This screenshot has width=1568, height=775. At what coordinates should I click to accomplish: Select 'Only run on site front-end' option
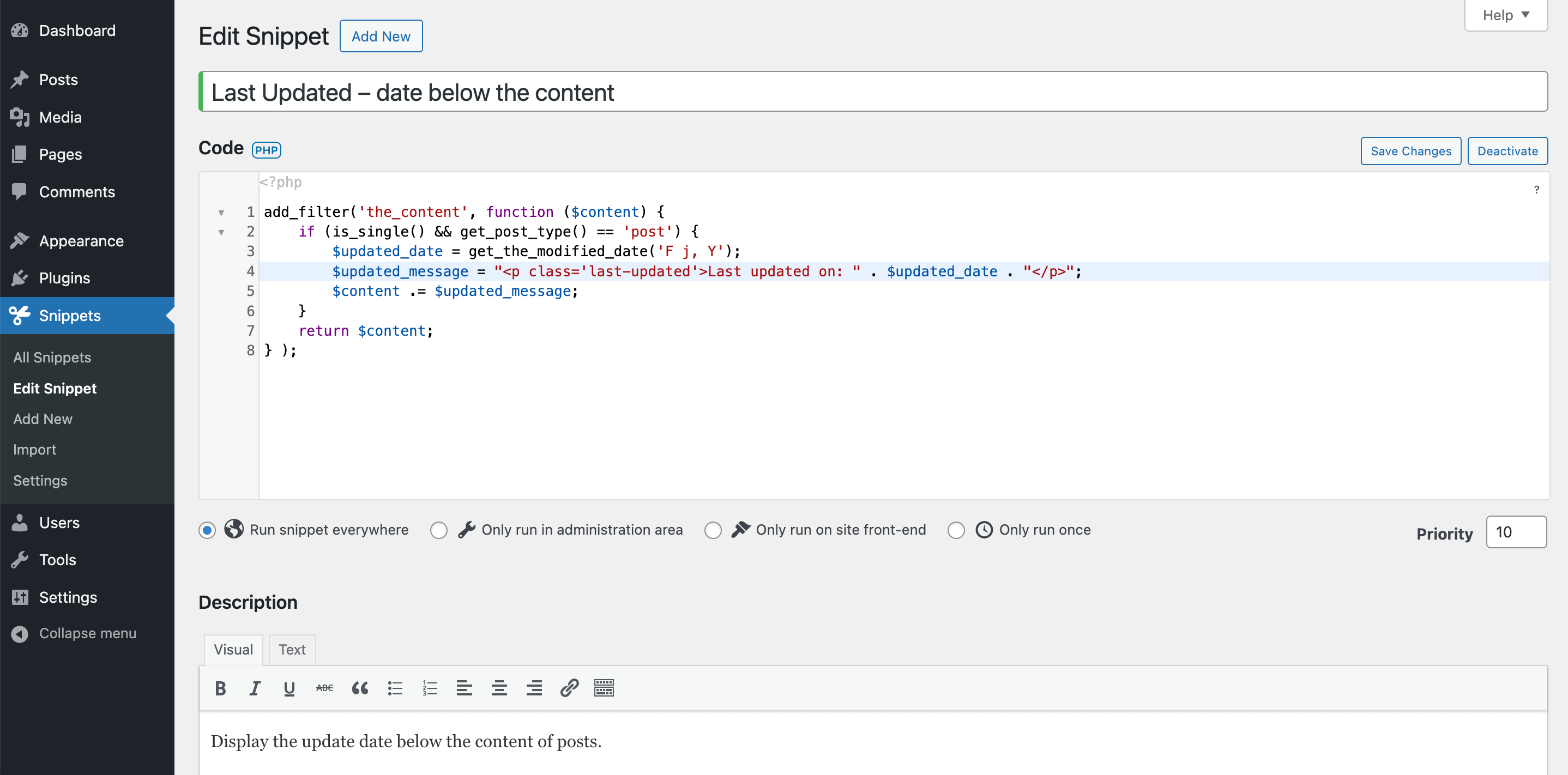[x=713, y=530]
